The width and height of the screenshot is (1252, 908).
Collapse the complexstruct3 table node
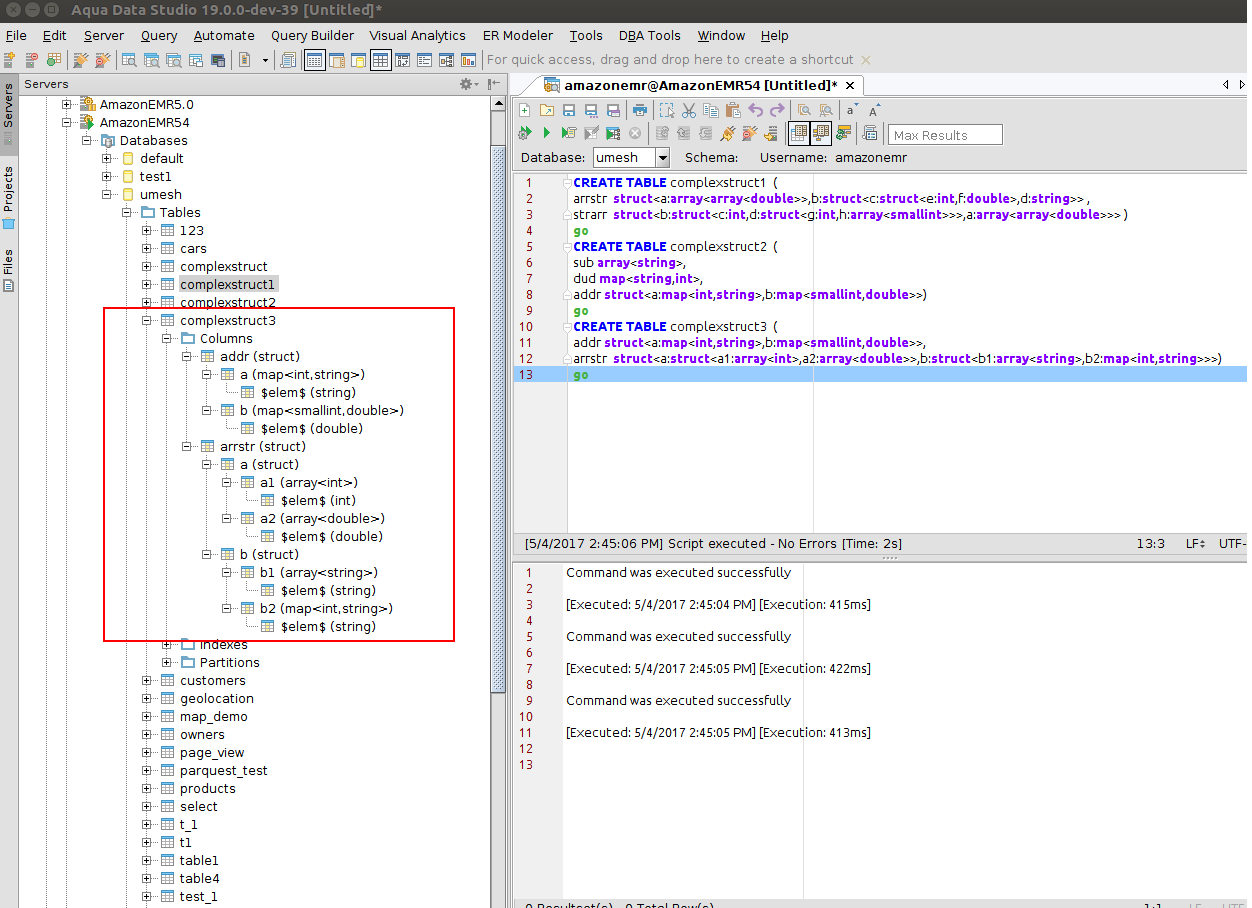coord(148,321)
